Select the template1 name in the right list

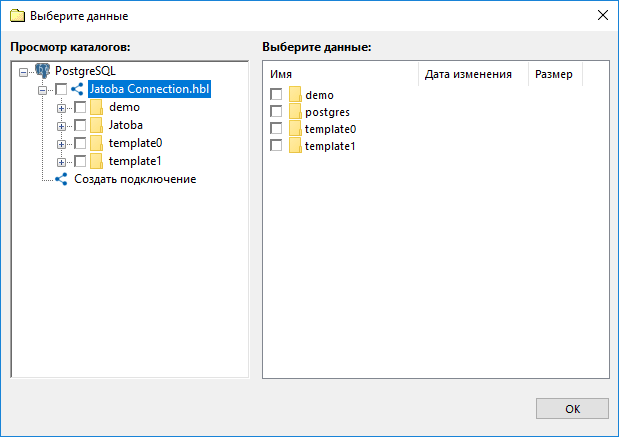click(330, 146)
